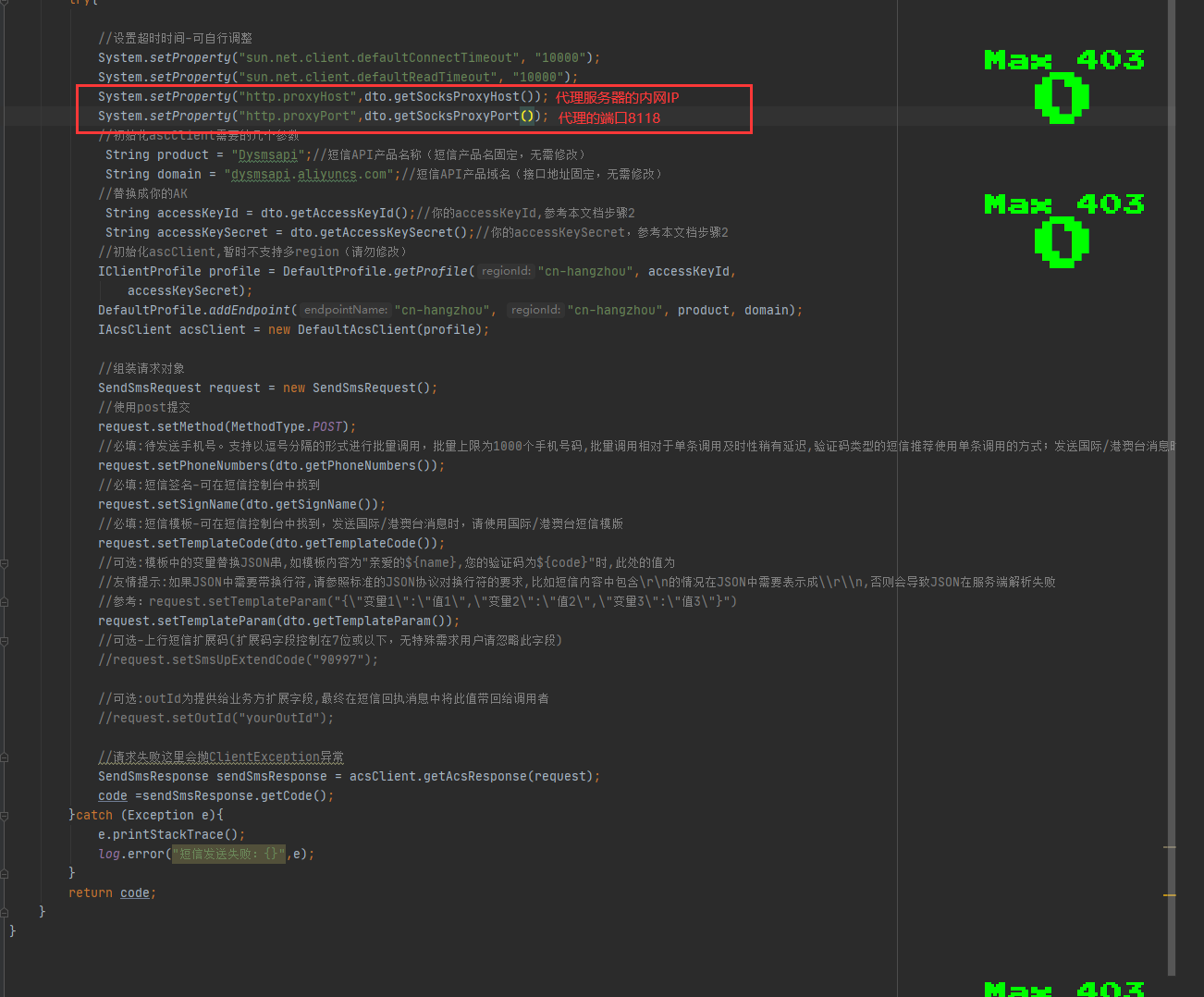Collapse fold marker beside '//可选-上行短信扩展码' comment
1204x997 pixels.
tap(5, 640)
